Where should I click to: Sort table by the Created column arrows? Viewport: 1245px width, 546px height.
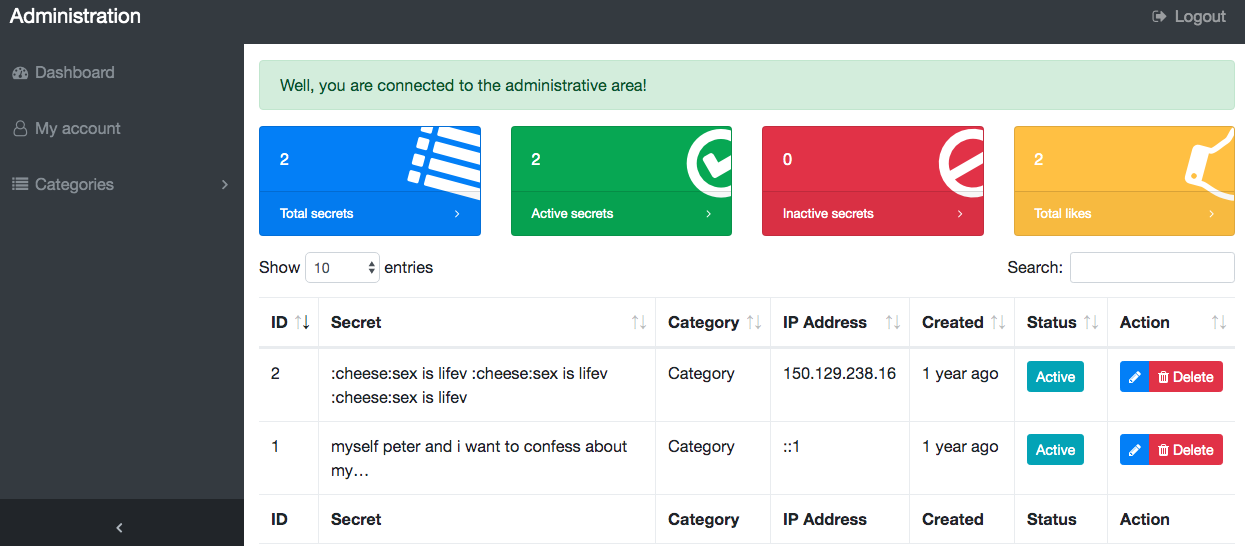coord(997,322)
